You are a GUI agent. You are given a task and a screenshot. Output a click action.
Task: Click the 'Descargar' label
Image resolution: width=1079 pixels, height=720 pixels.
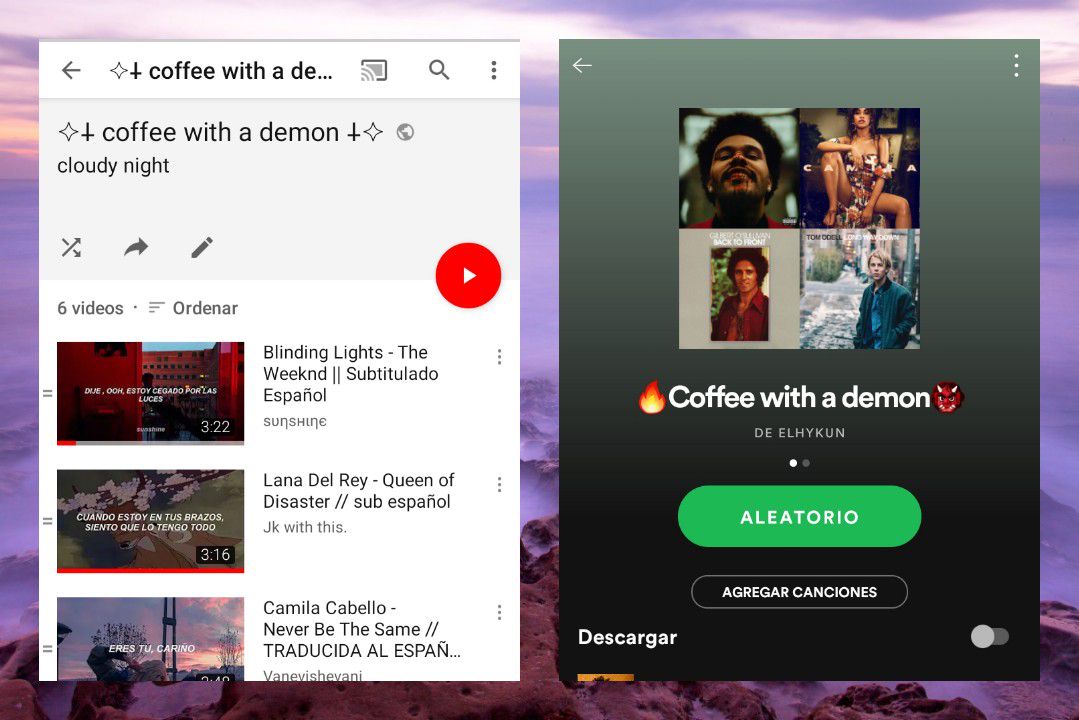pyautogui.click(x=628, y=637)
